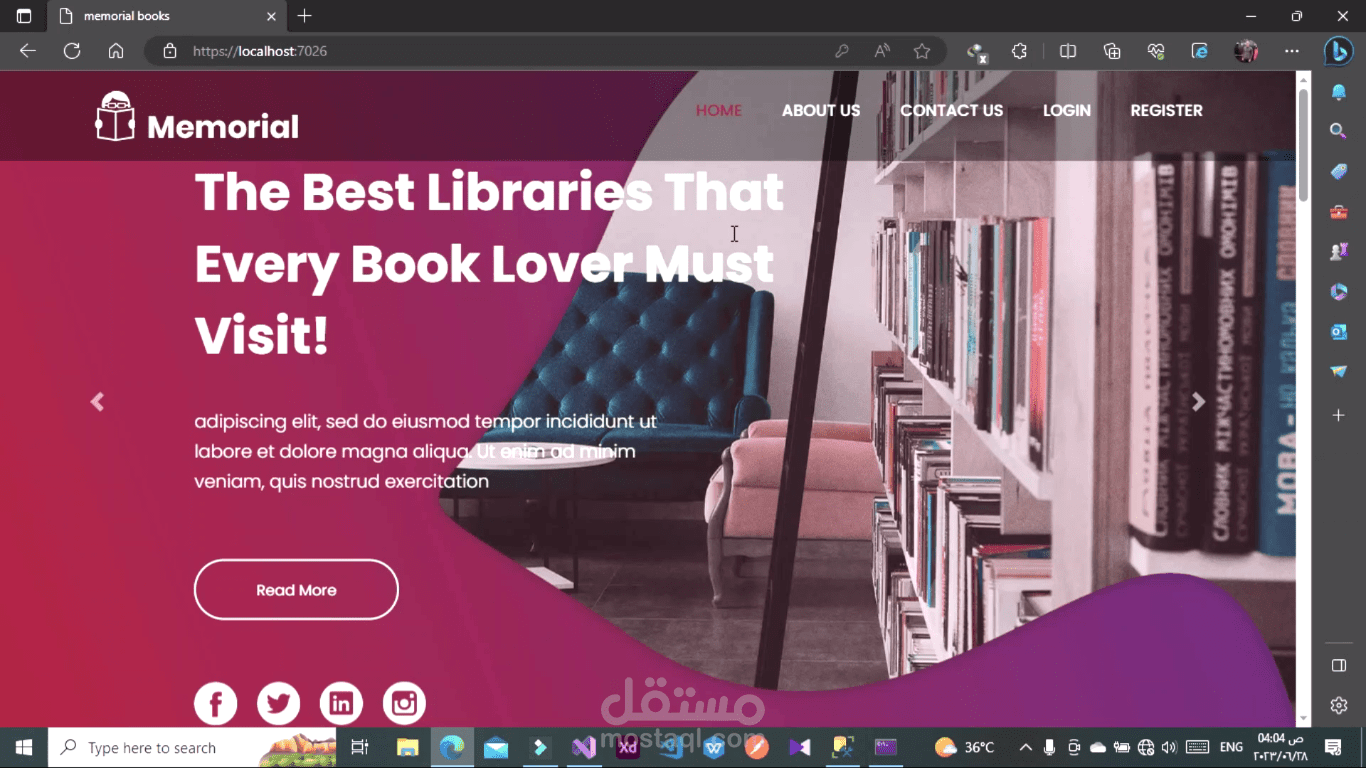Click the Read More button
Viewport: 1366px width, 768px height.
click(295, 589)
